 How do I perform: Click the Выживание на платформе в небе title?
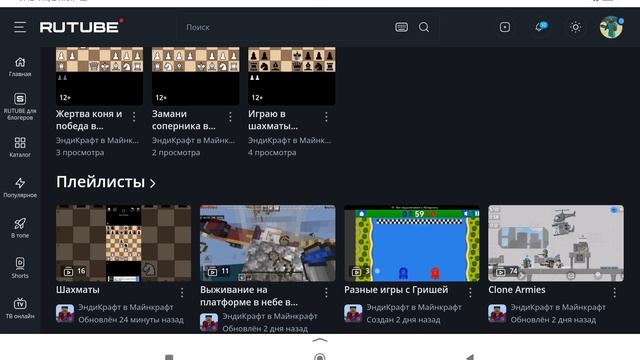point(249,296)
